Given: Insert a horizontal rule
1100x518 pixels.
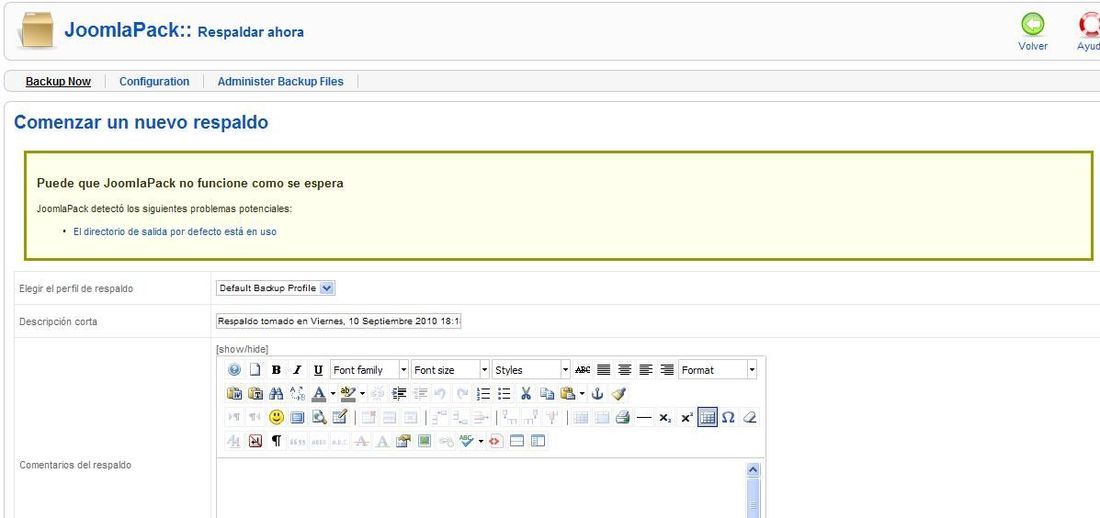Looking at the screenshot, I should pos(644,418).
